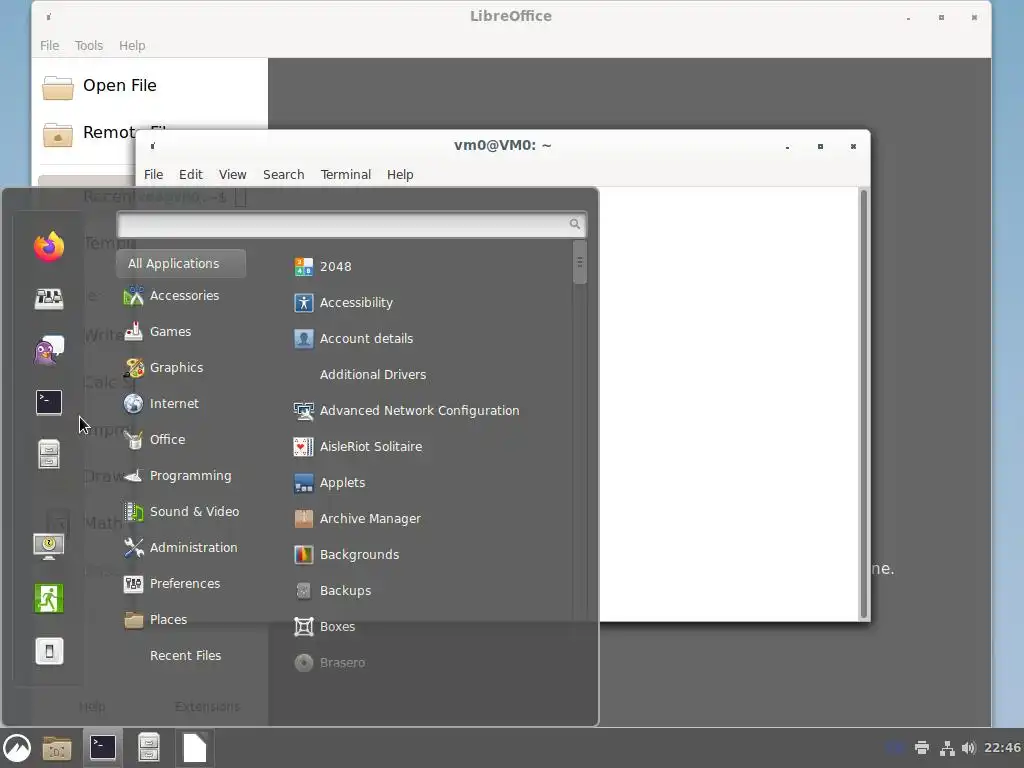Switch to Terminal via taskbar button
The height and width of the screenshot is (768, 1024).
coord(103,748)
